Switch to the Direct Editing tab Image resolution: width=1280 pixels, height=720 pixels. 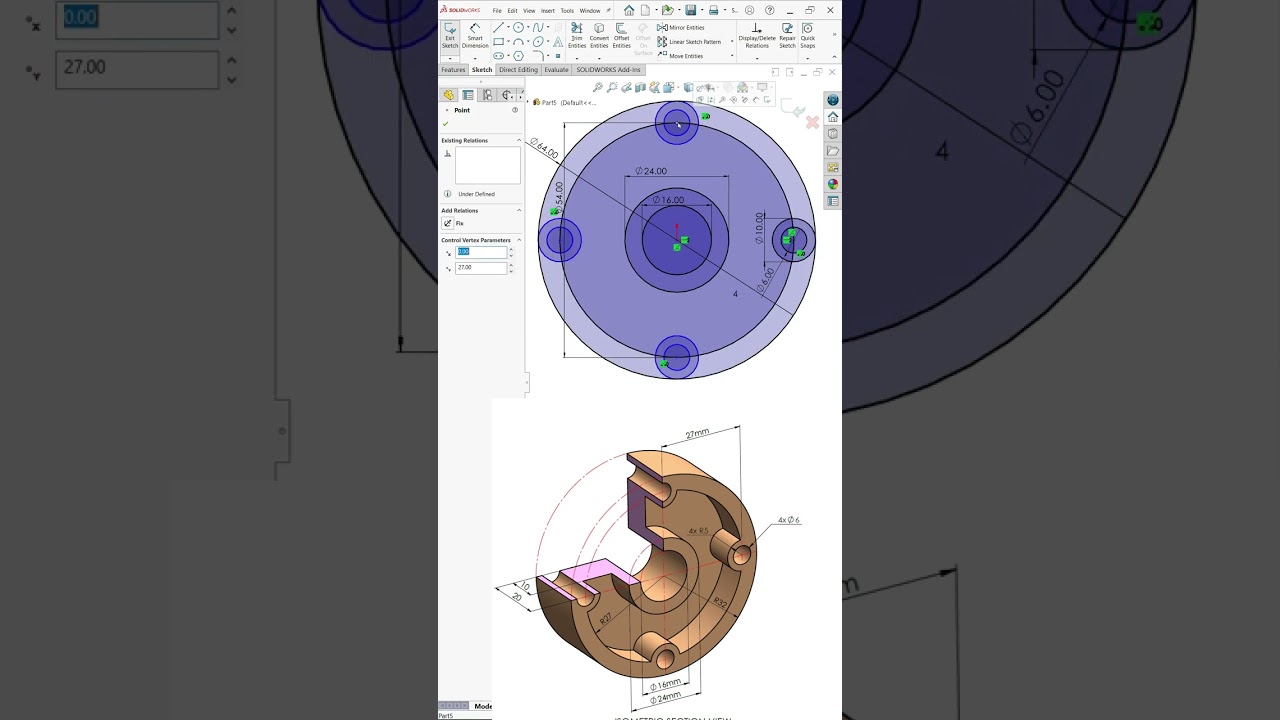coord(518,70)
